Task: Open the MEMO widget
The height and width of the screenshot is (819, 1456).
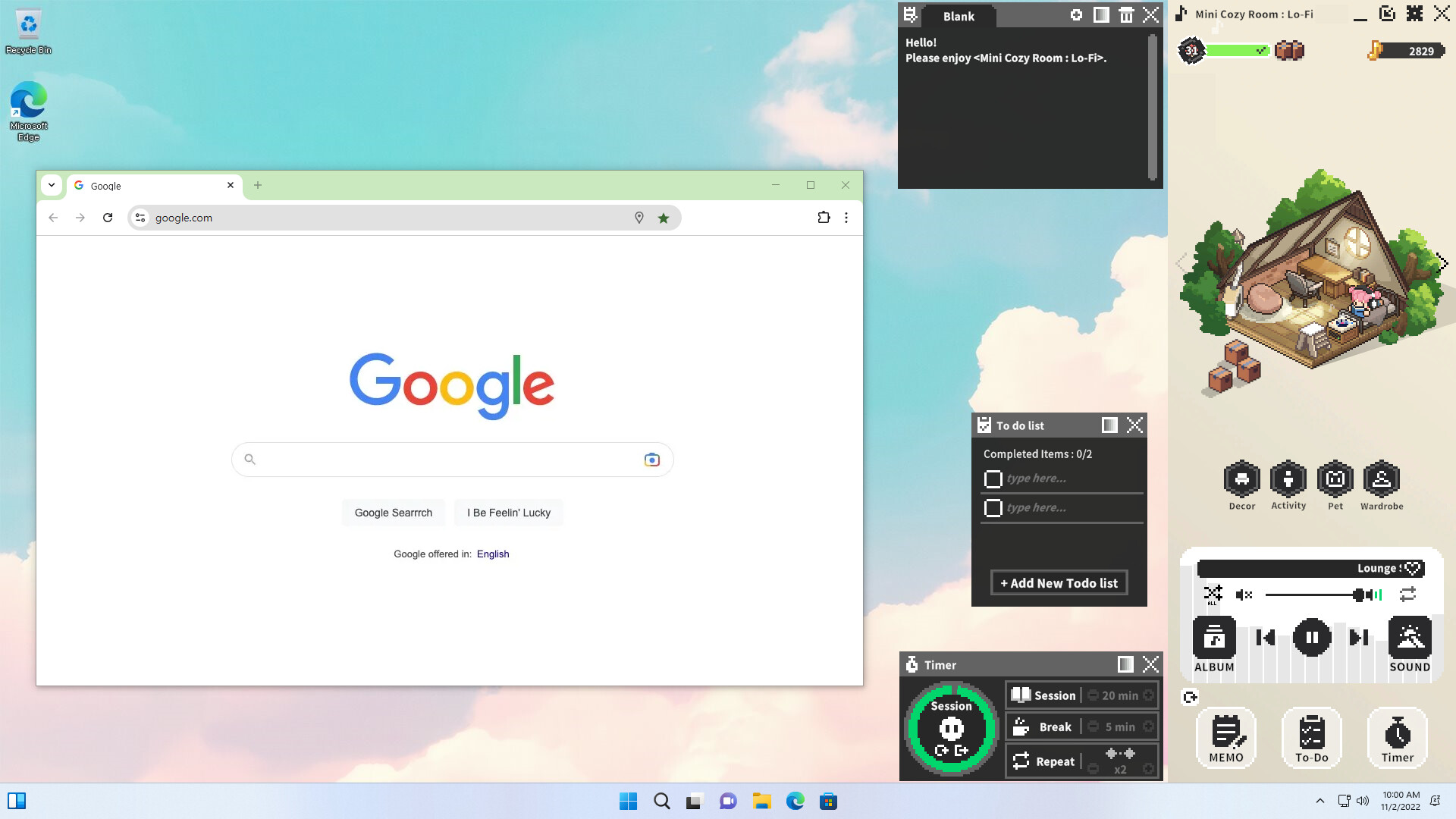Action: click(x=1226, y=737)
